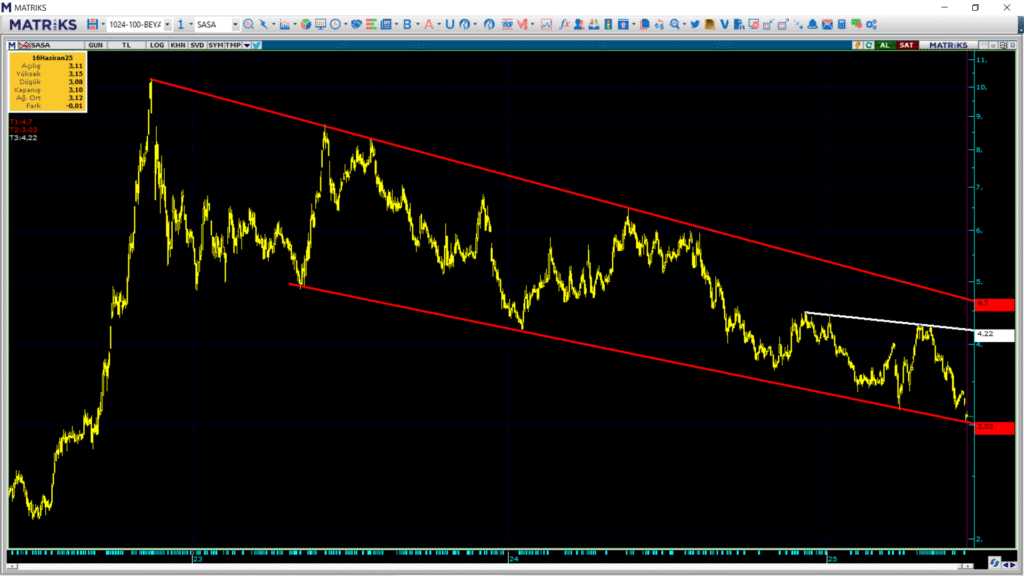Toggle the SVD chart option

[197, 45]
